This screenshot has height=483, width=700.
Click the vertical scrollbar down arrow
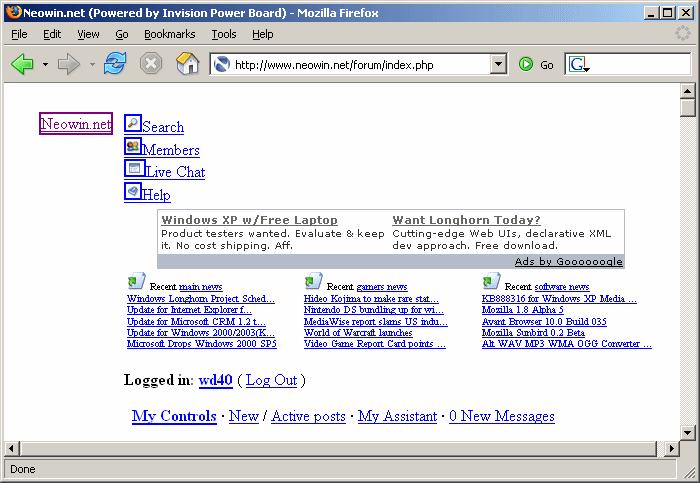[688, 432]
